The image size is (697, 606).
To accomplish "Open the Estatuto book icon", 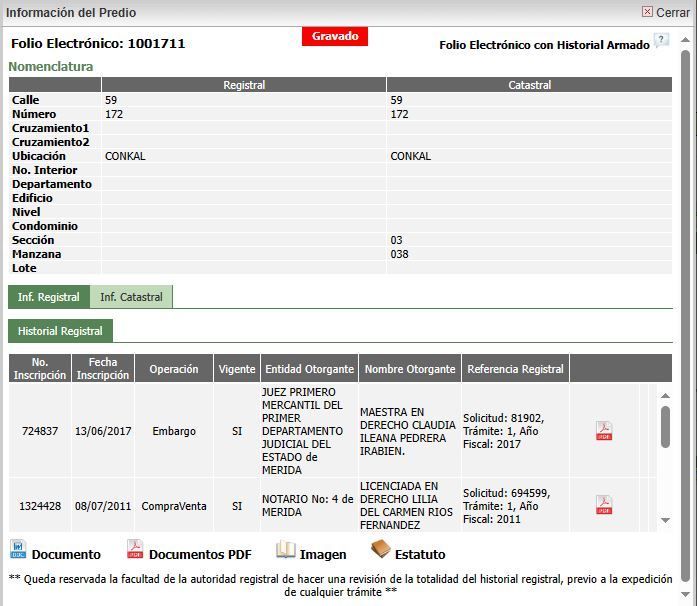I will 381,549.
